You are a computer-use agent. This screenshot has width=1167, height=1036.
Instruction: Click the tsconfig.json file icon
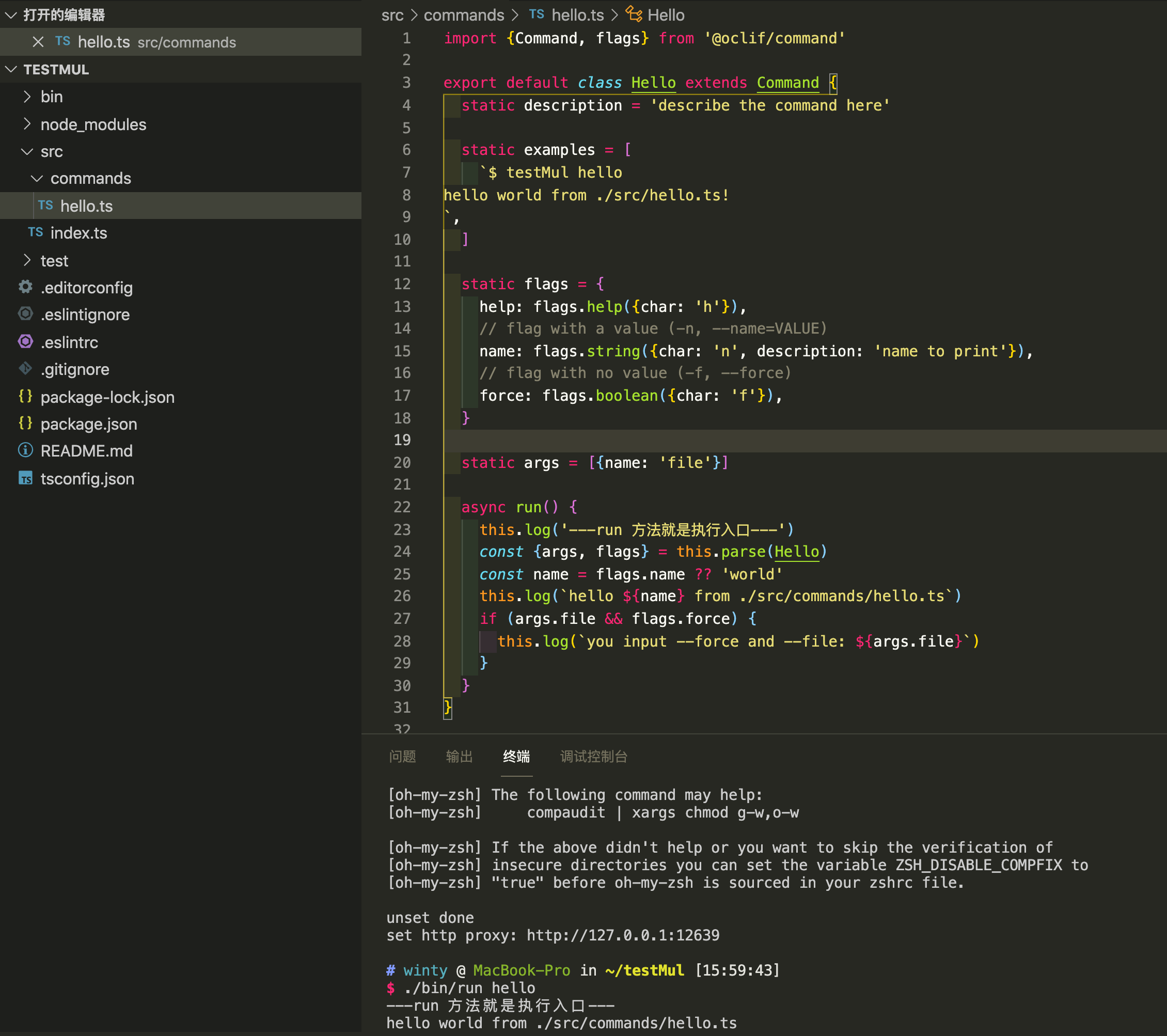pos(26,478)
